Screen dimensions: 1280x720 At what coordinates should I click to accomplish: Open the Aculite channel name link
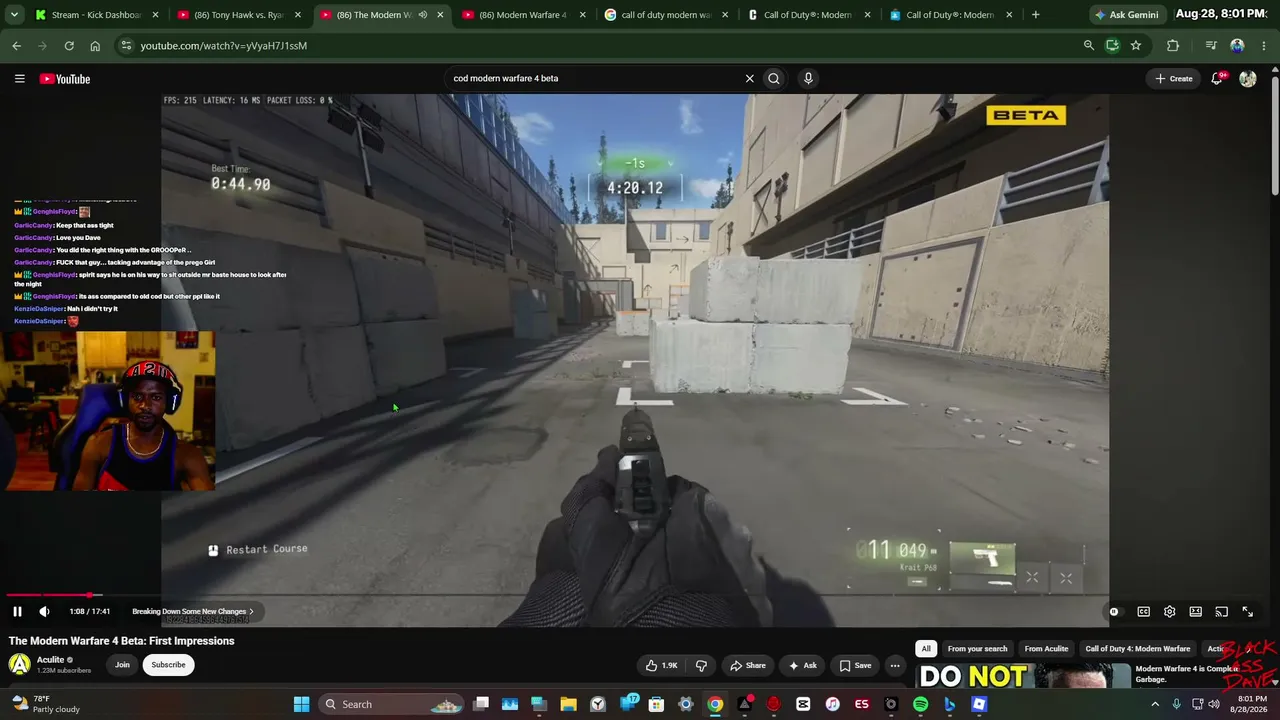[50, 660]
